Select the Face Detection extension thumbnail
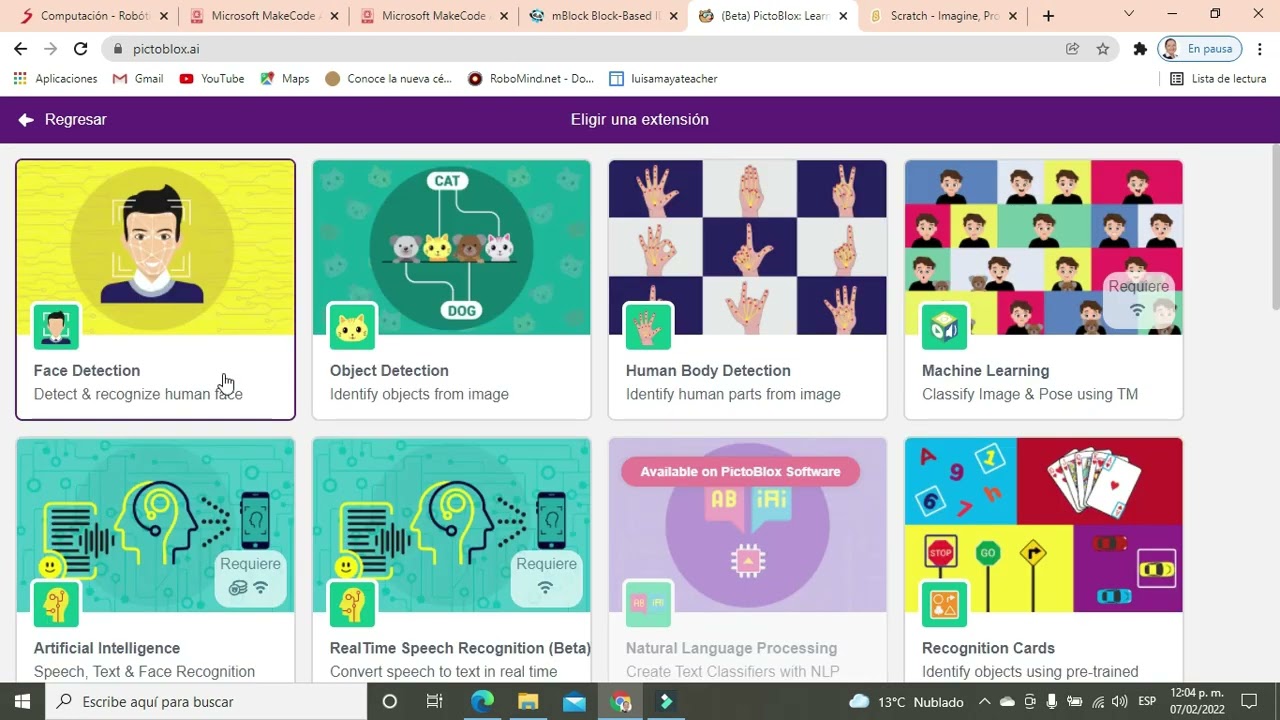1280x720 pixels. 155,248
